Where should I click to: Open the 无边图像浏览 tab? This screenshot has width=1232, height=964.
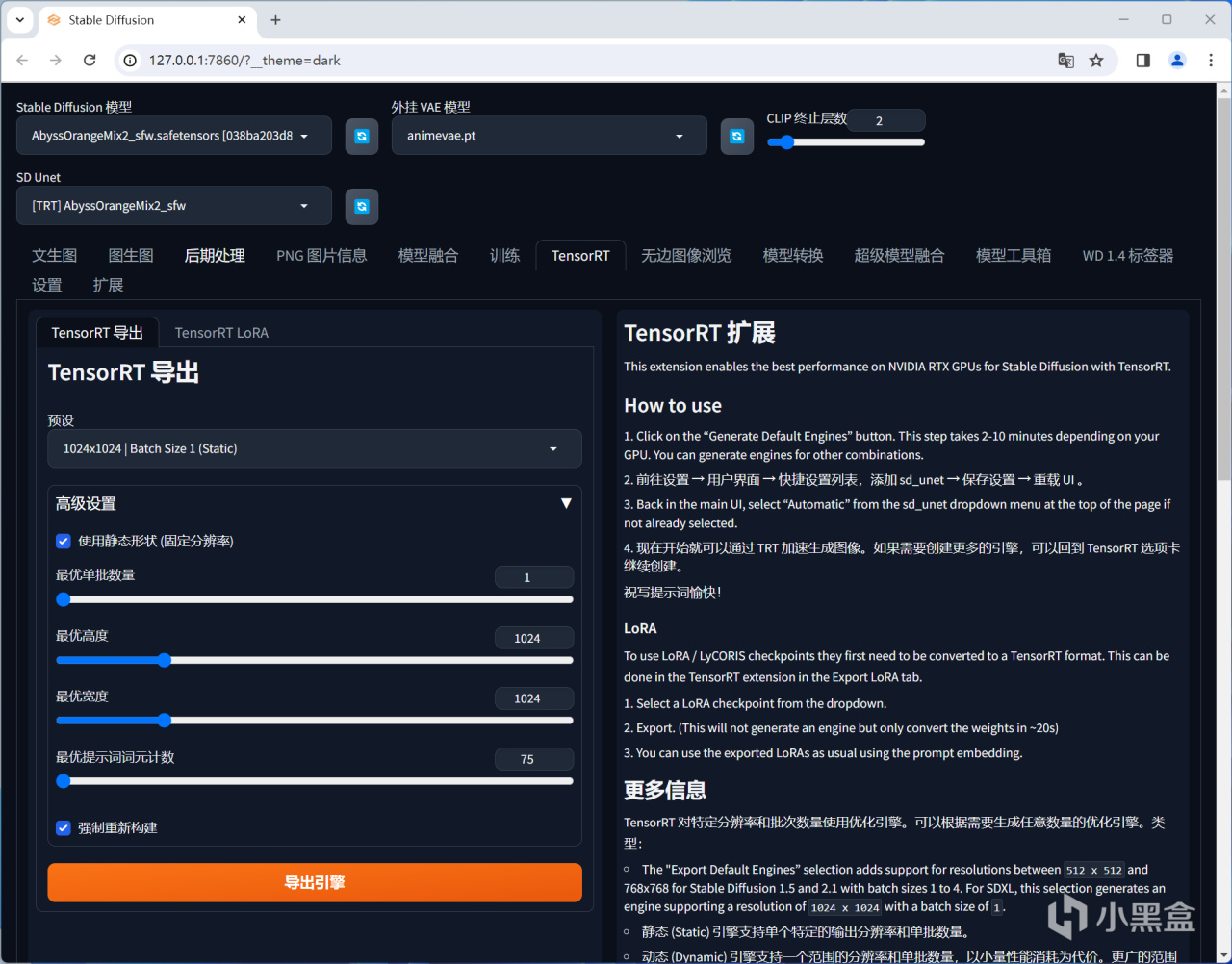pyautogui.click(x=686, y=255)
